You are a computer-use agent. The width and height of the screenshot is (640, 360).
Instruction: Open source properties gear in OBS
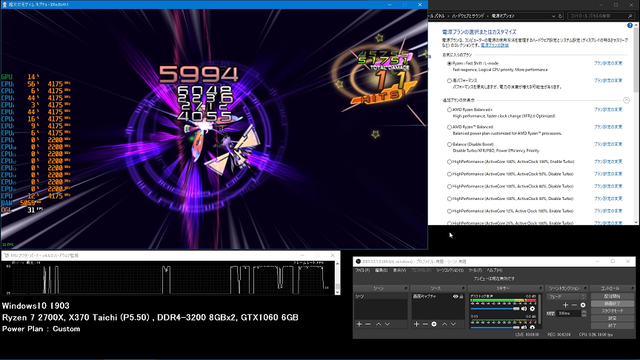[434, 324]
